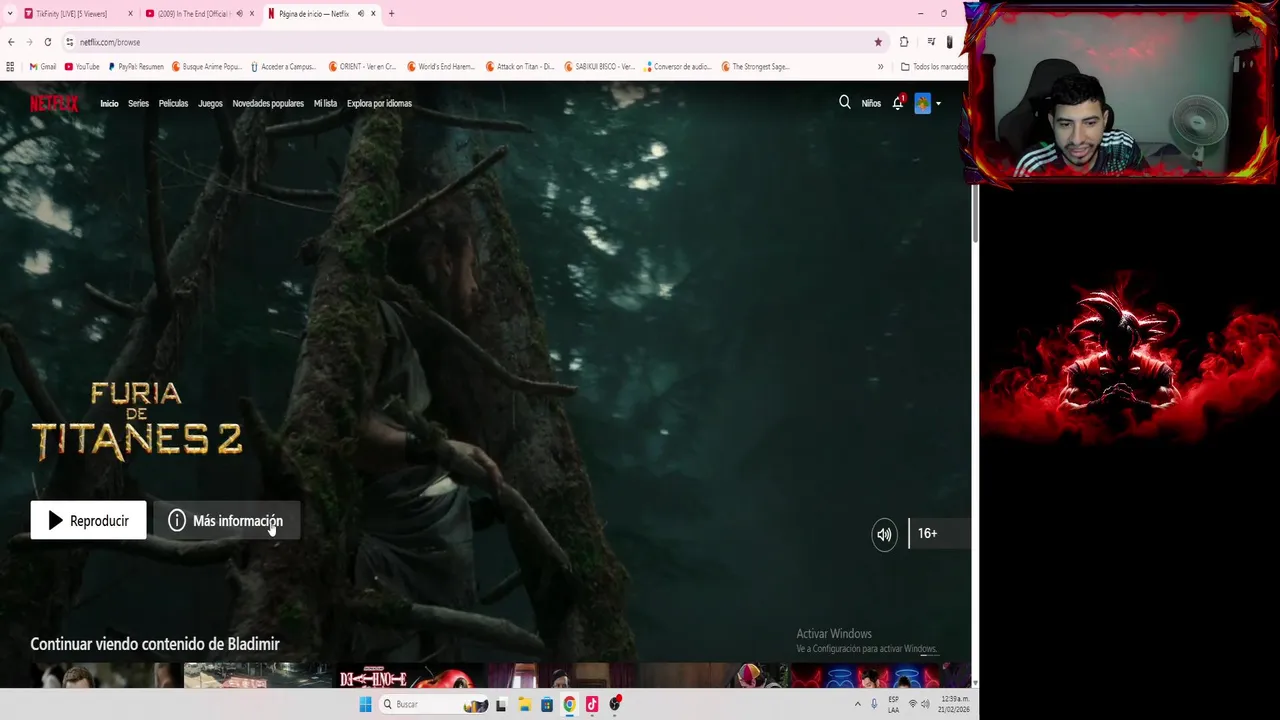1280x720 pixels.
Task: Open Microsoft Store from the taskbar
Action: pos(547,704)
